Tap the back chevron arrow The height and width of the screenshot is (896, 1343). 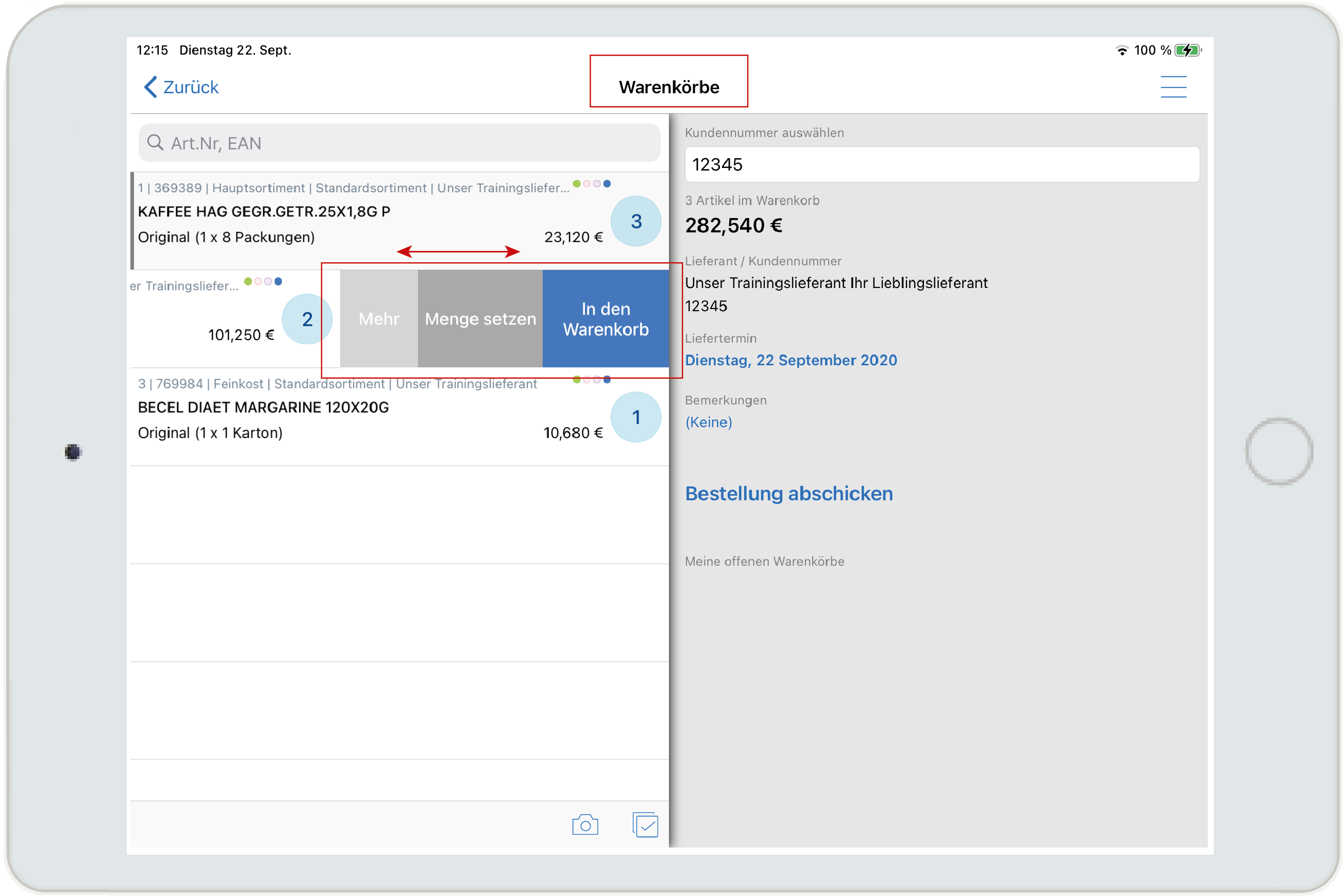coord(150,87)
